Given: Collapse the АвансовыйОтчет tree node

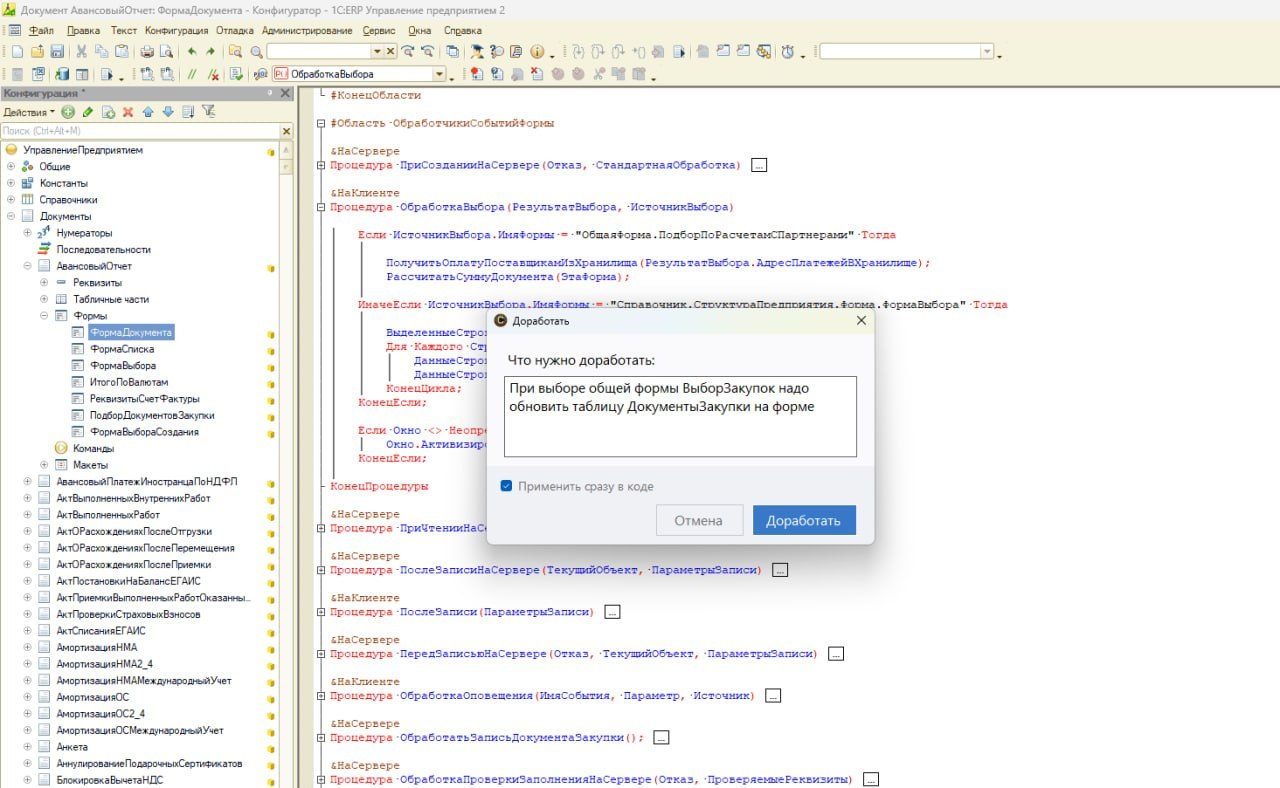Looking at the screenshot, I should coord(28,266).
